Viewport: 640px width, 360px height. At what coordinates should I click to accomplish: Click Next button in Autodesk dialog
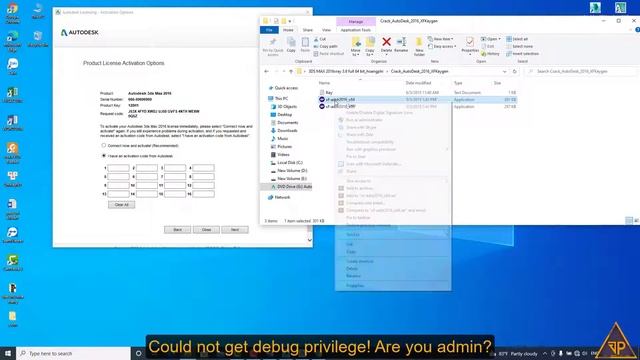235,230
